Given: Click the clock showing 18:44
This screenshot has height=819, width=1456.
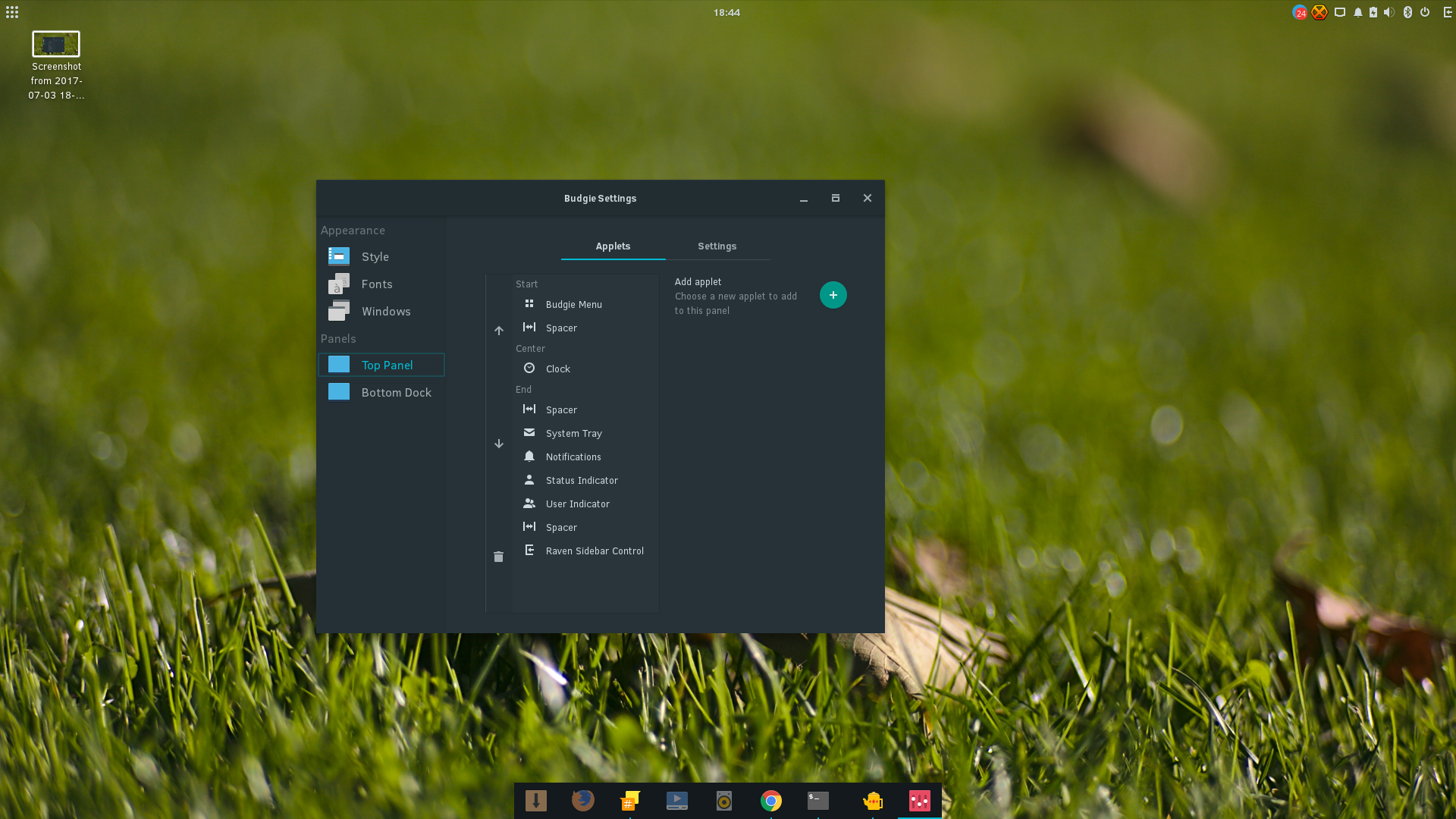Looking at the screenshot, I should pyautogui.click(x=726, y=12).
